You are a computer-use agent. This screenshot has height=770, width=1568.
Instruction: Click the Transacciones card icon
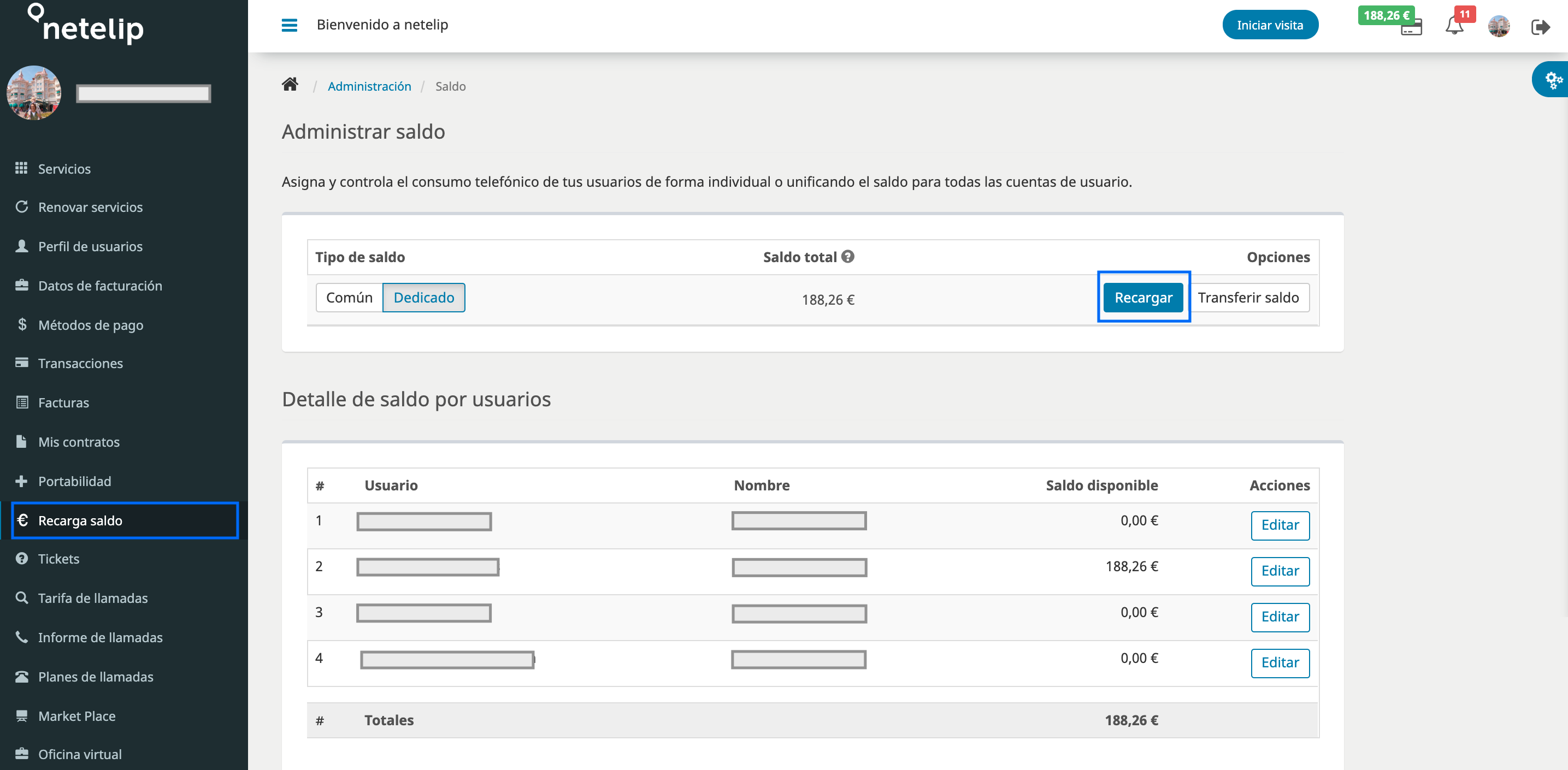[x=21, y=363]
